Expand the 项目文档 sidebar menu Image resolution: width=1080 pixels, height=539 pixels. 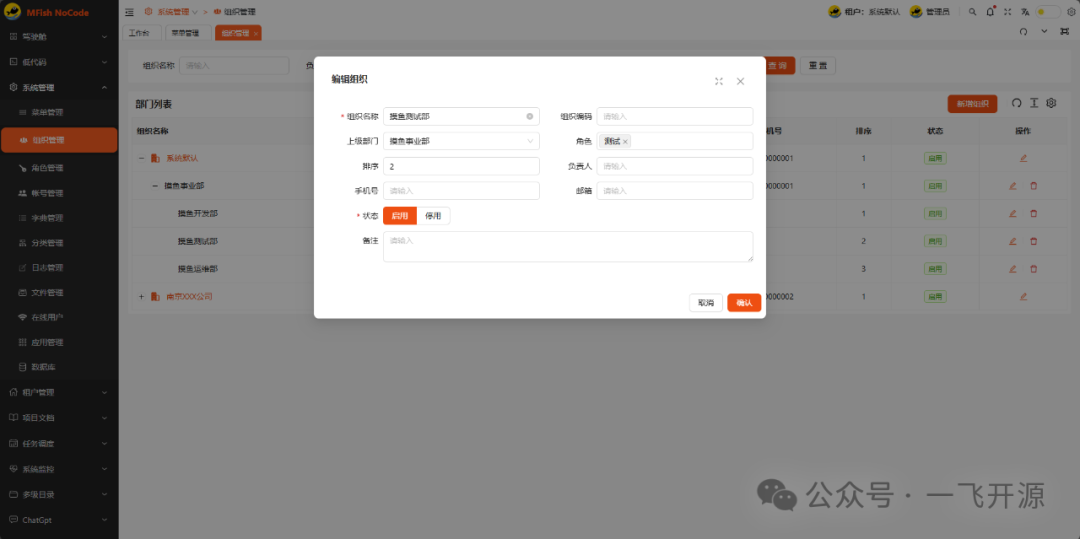59,418
